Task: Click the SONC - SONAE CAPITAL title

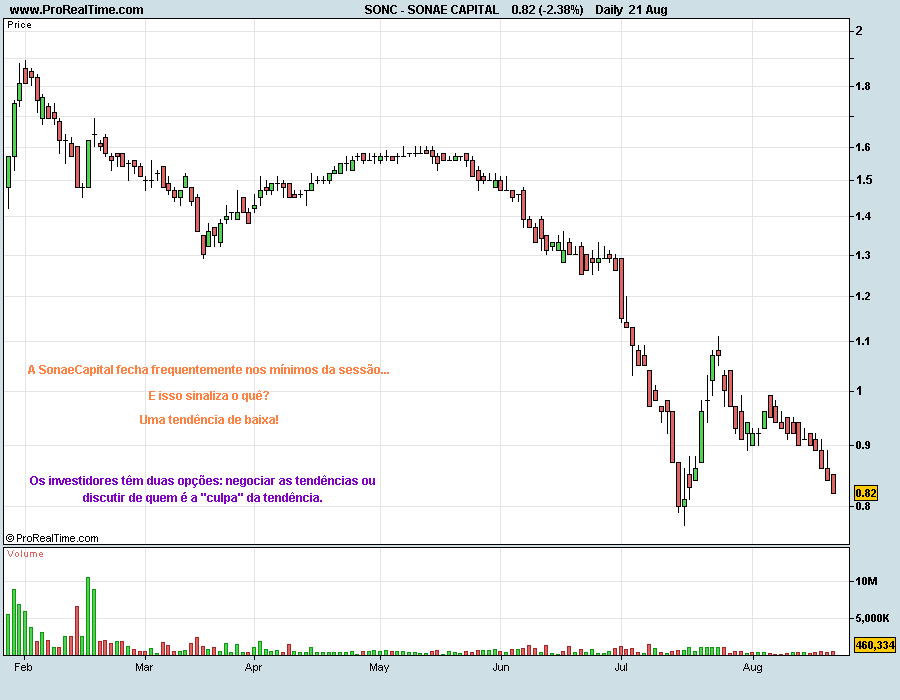Action: click(432, 10)
